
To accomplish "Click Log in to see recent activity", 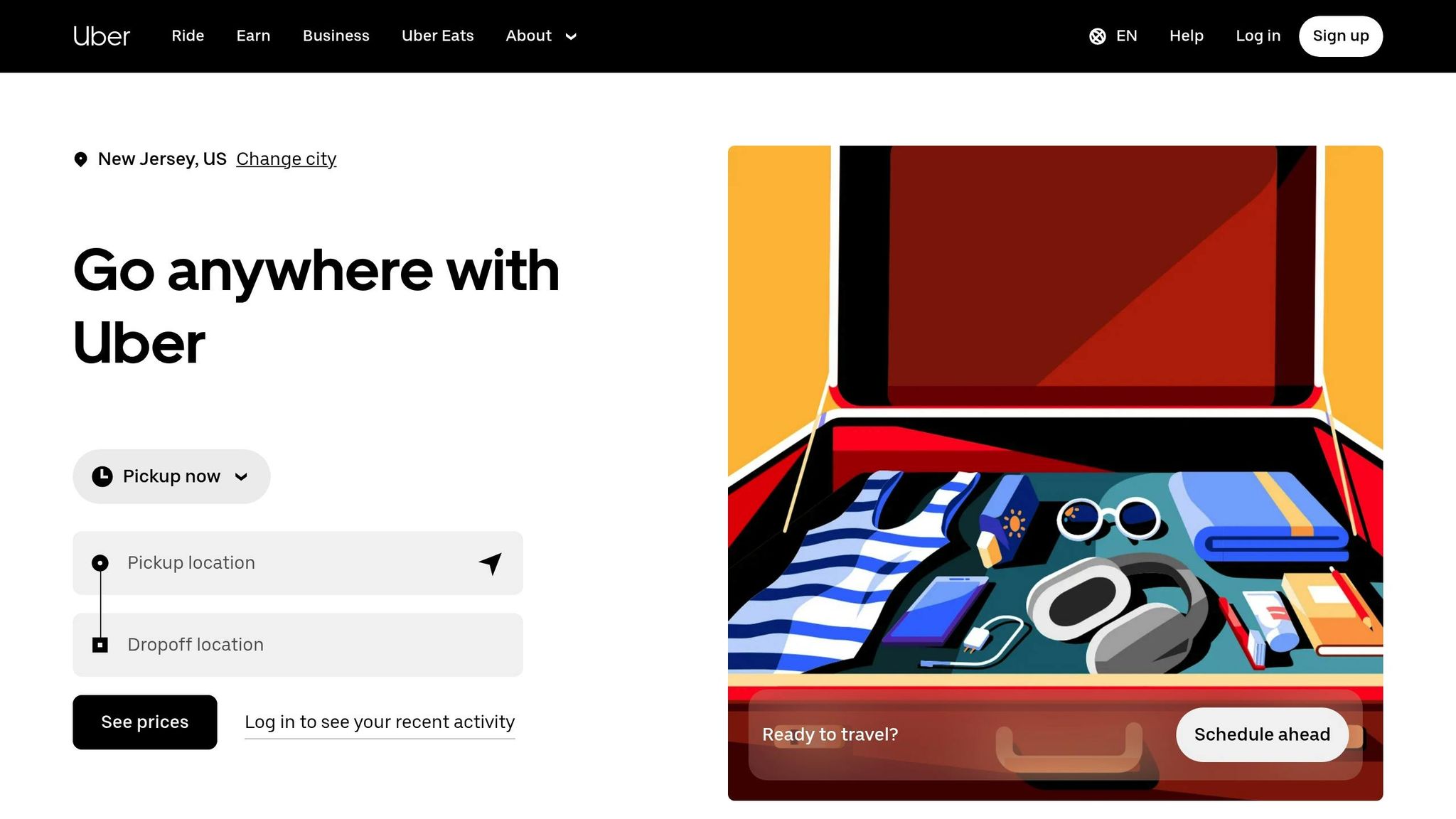I will tap(380, 722).
